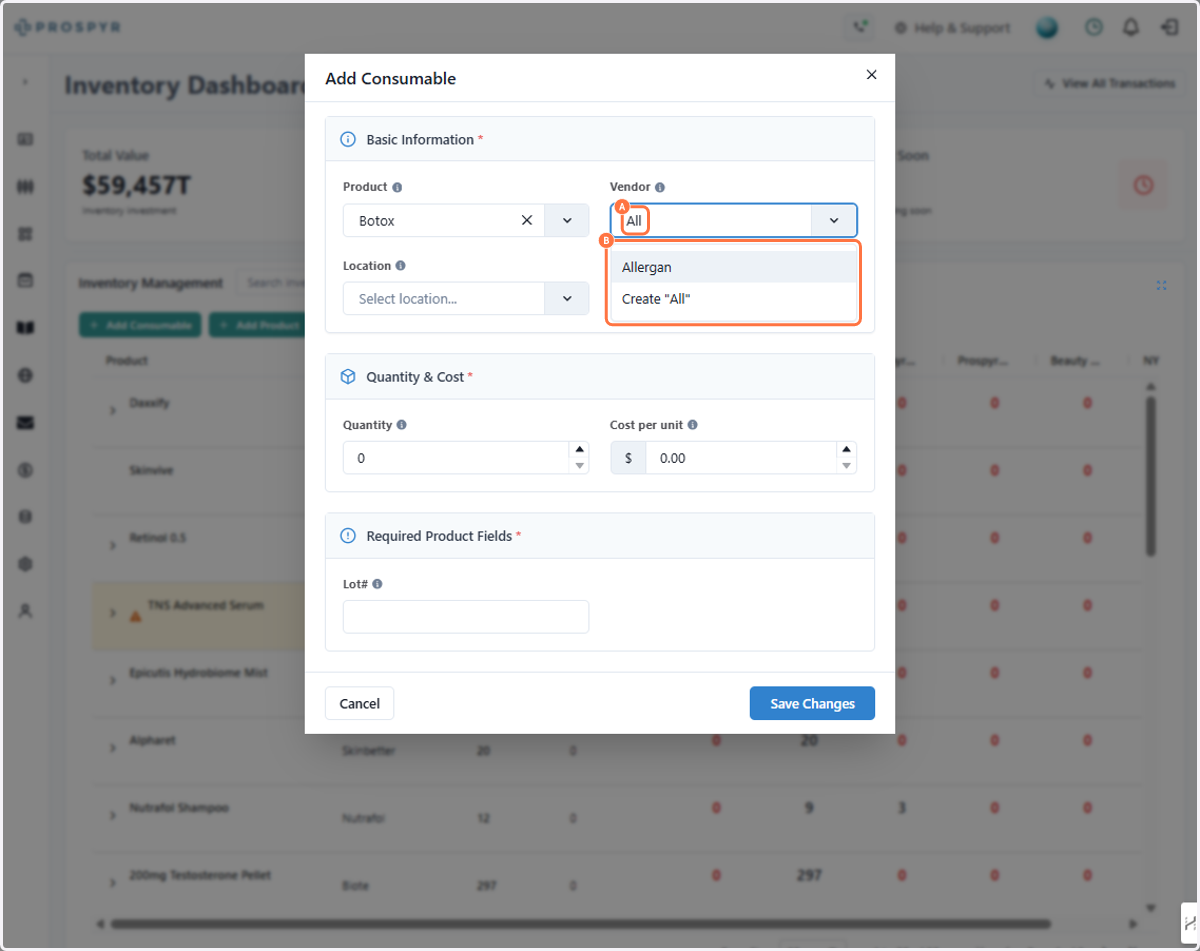Screen dimensions: 1200x951
Task: Expand the Nutrafol Shampoo row
Action: point(113,815)
